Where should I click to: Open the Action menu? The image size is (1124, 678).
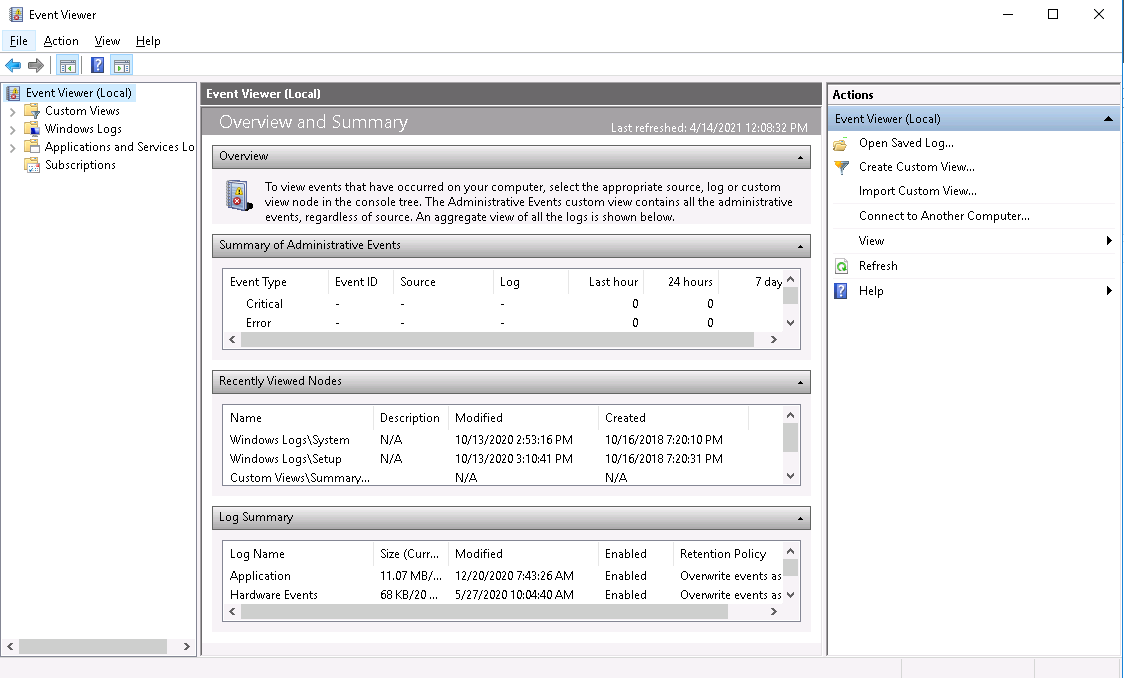[x=61, y=41]
